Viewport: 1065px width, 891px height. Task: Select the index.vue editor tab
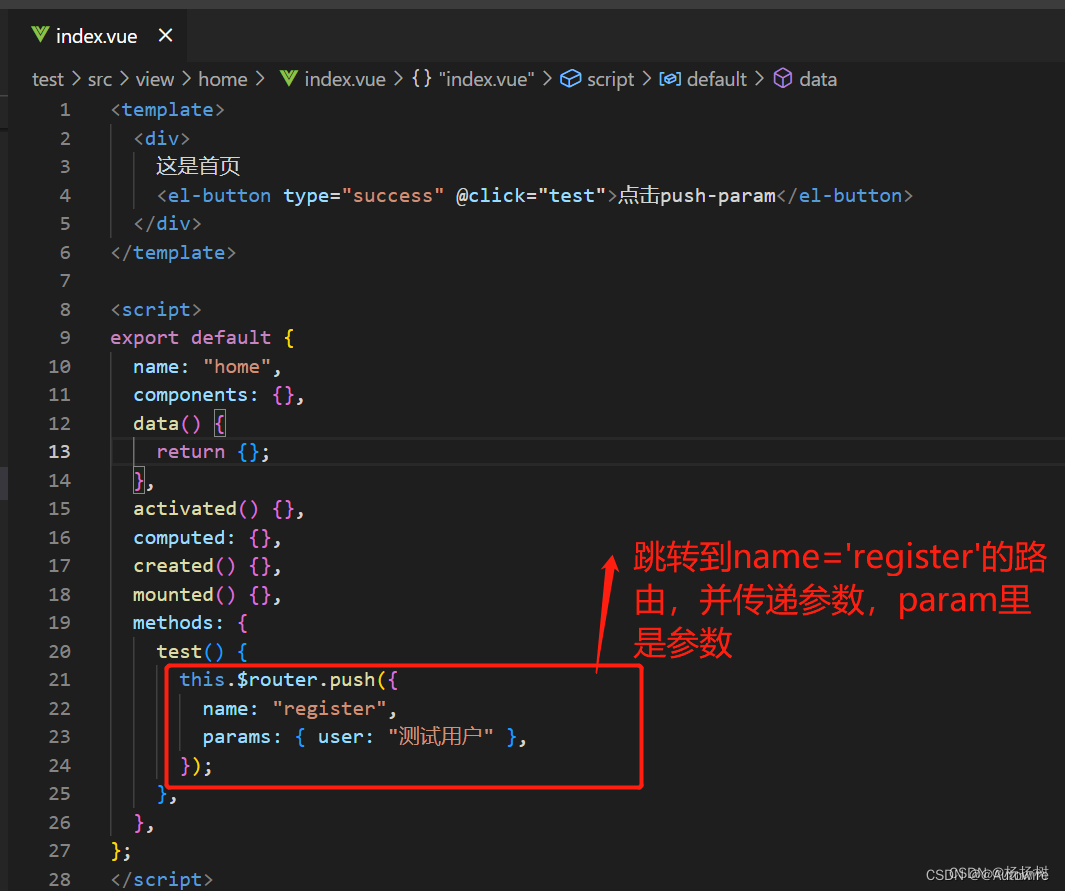click(x=97, y=36)
